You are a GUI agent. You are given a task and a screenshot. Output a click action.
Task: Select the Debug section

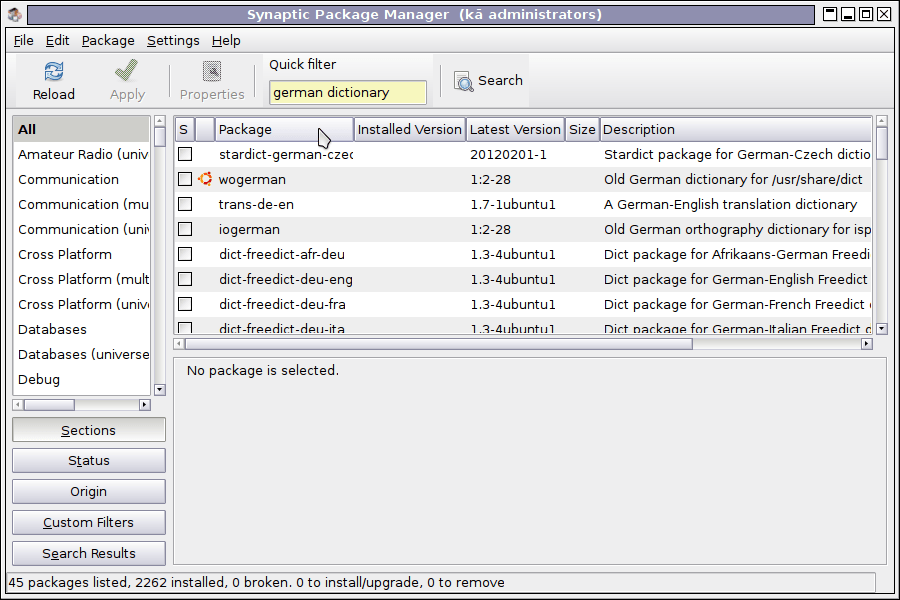point(81,379)
